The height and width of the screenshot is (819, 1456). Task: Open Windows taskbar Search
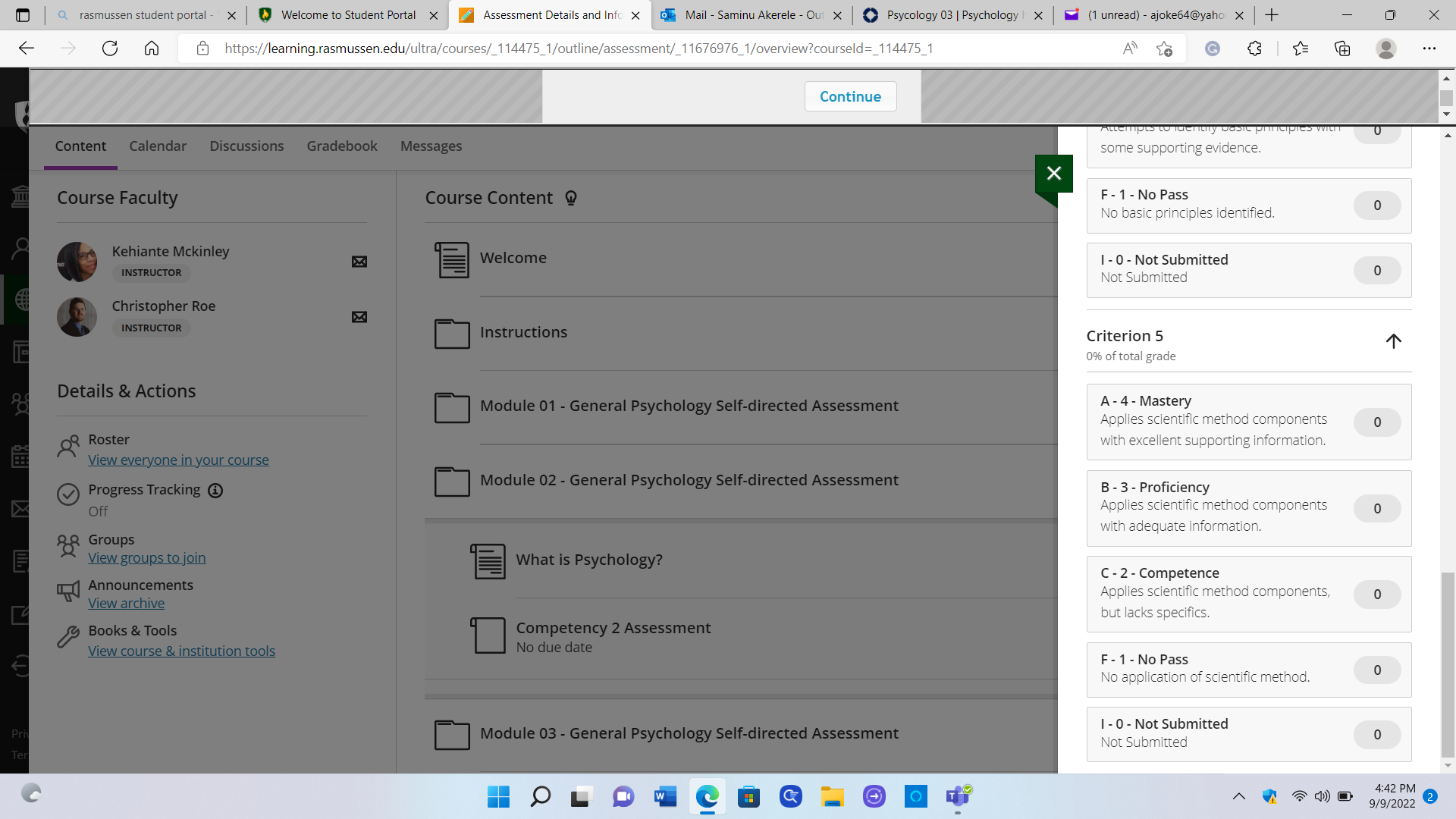coord(540,797)
